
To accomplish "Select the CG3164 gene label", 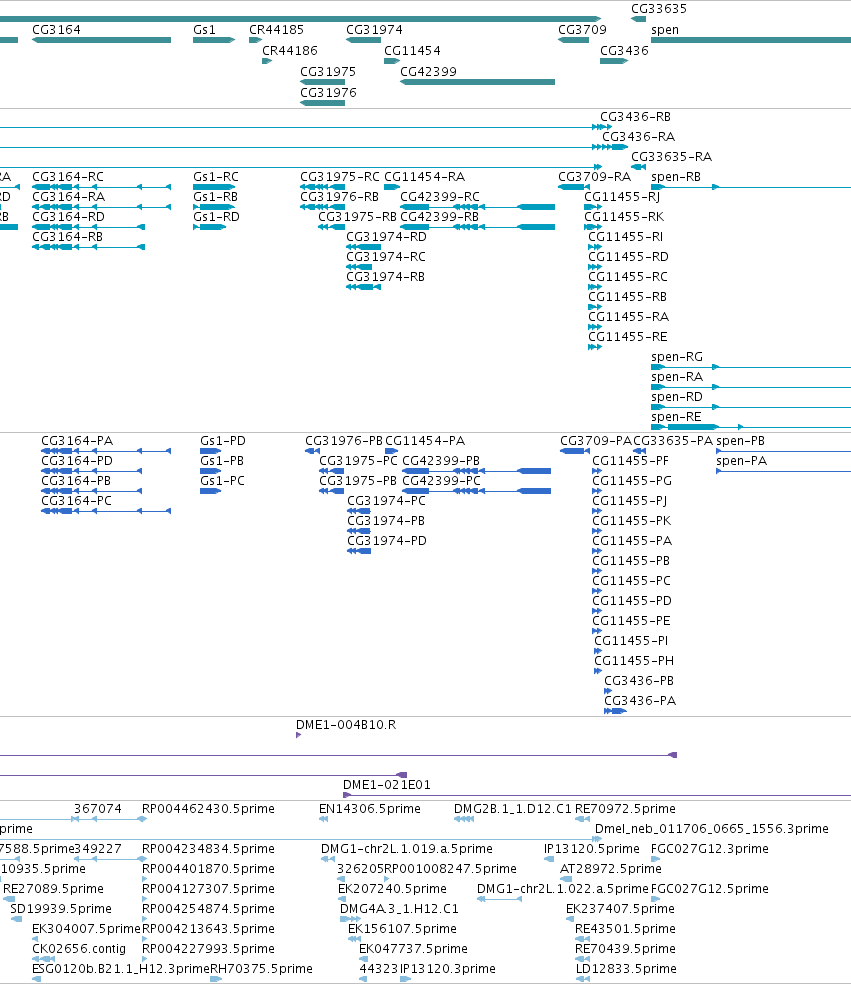I will click(x=56, y=29).
